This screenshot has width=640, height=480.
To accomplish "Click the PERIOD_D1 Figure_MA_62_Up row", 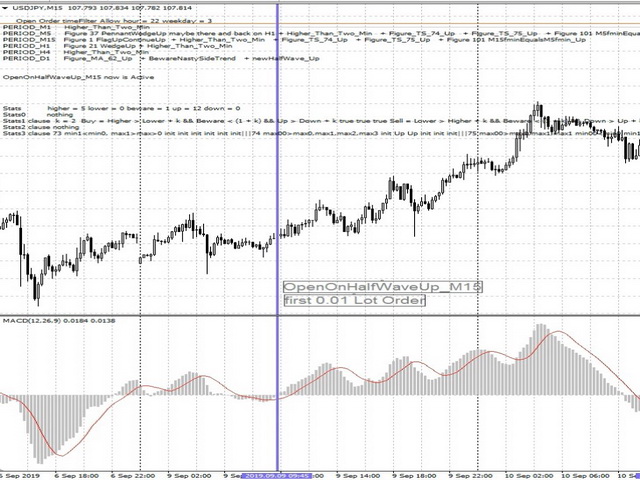I will 161,58.
